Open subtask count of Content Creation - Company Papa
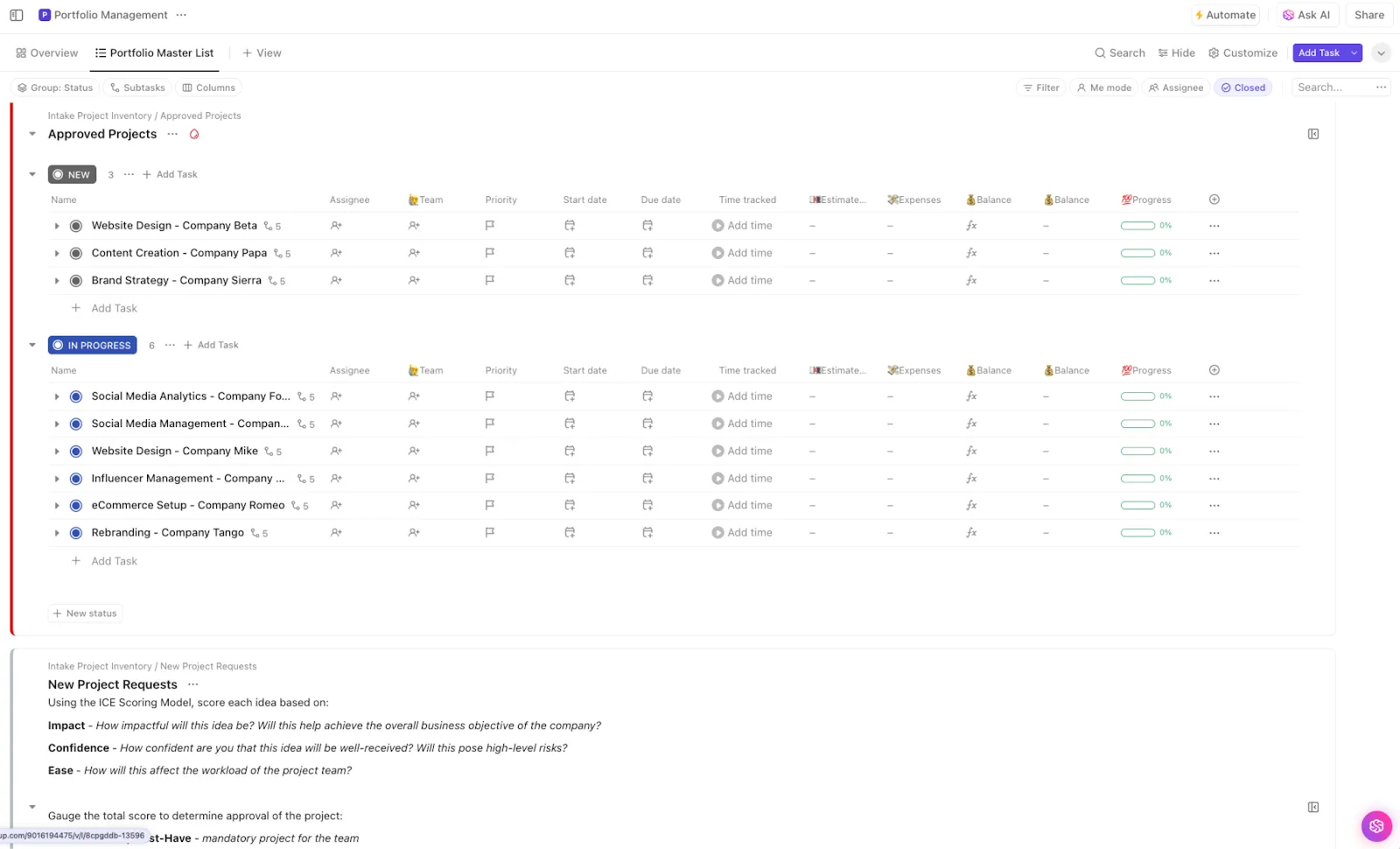Screen dimensions: 1400x849 [282, 254]
